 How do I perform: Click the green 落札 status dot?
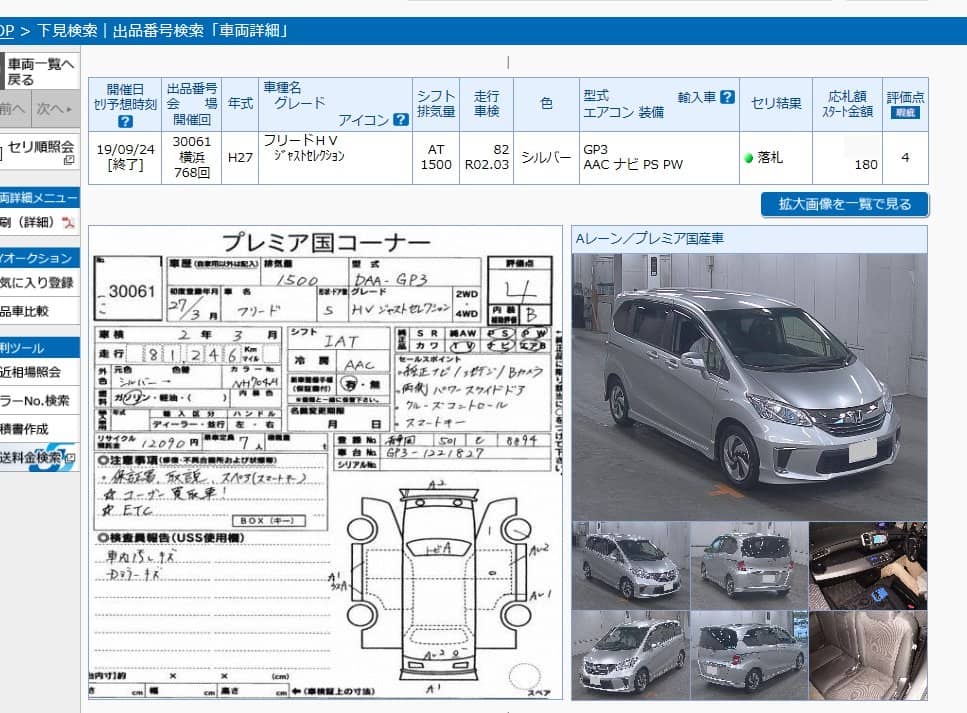coord(749,158)
